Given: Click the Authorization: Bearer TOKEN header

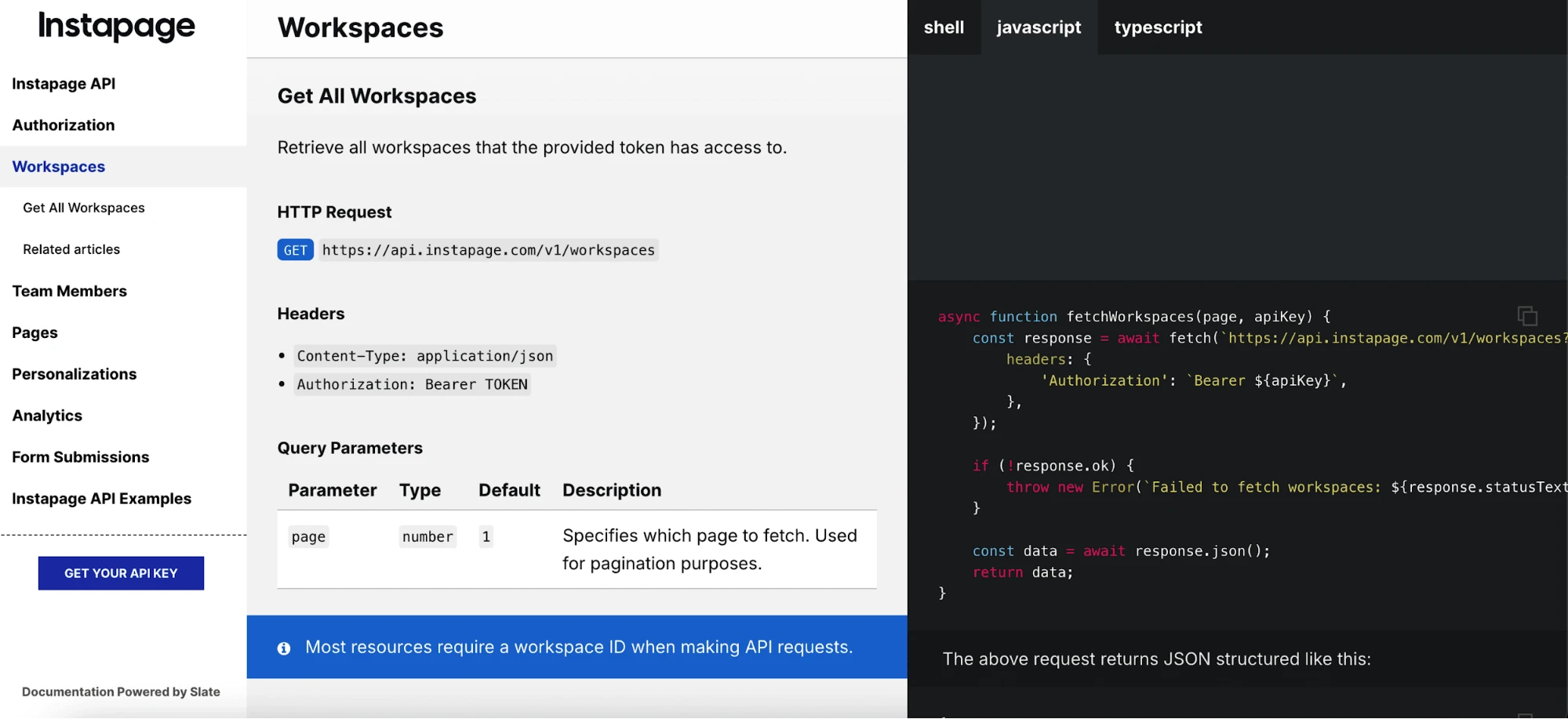Looking at the screenshot, I should pyautogui.click(x=412, y=384).
